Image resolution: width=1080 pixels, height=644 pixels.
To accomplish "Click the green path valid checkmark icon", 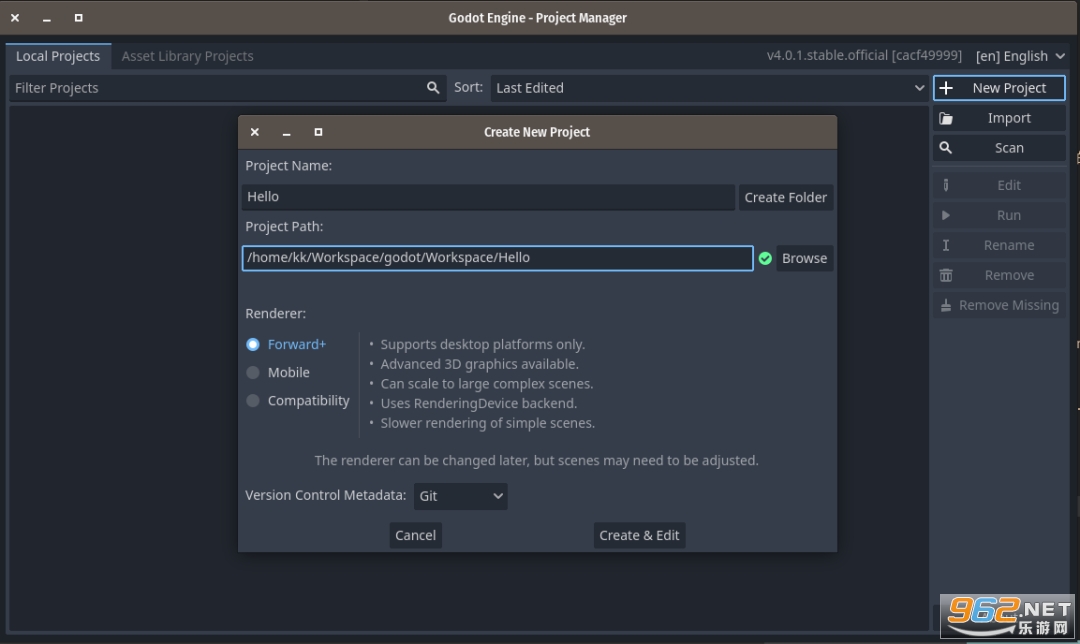I will 765,258.
